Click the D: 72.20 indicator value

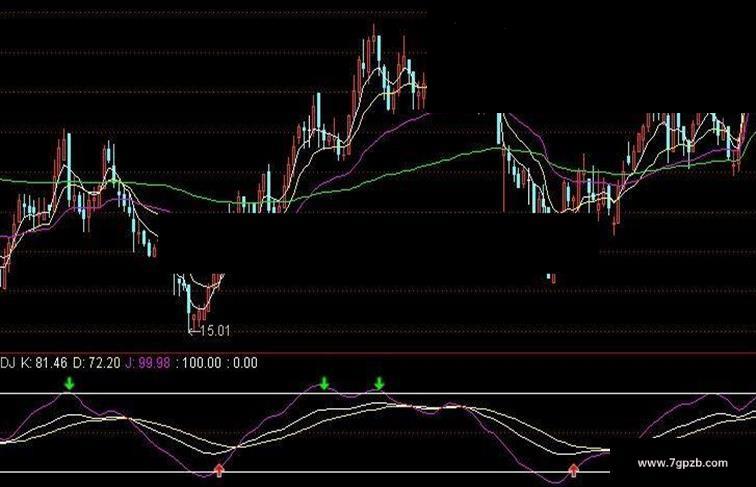(96, 363)
